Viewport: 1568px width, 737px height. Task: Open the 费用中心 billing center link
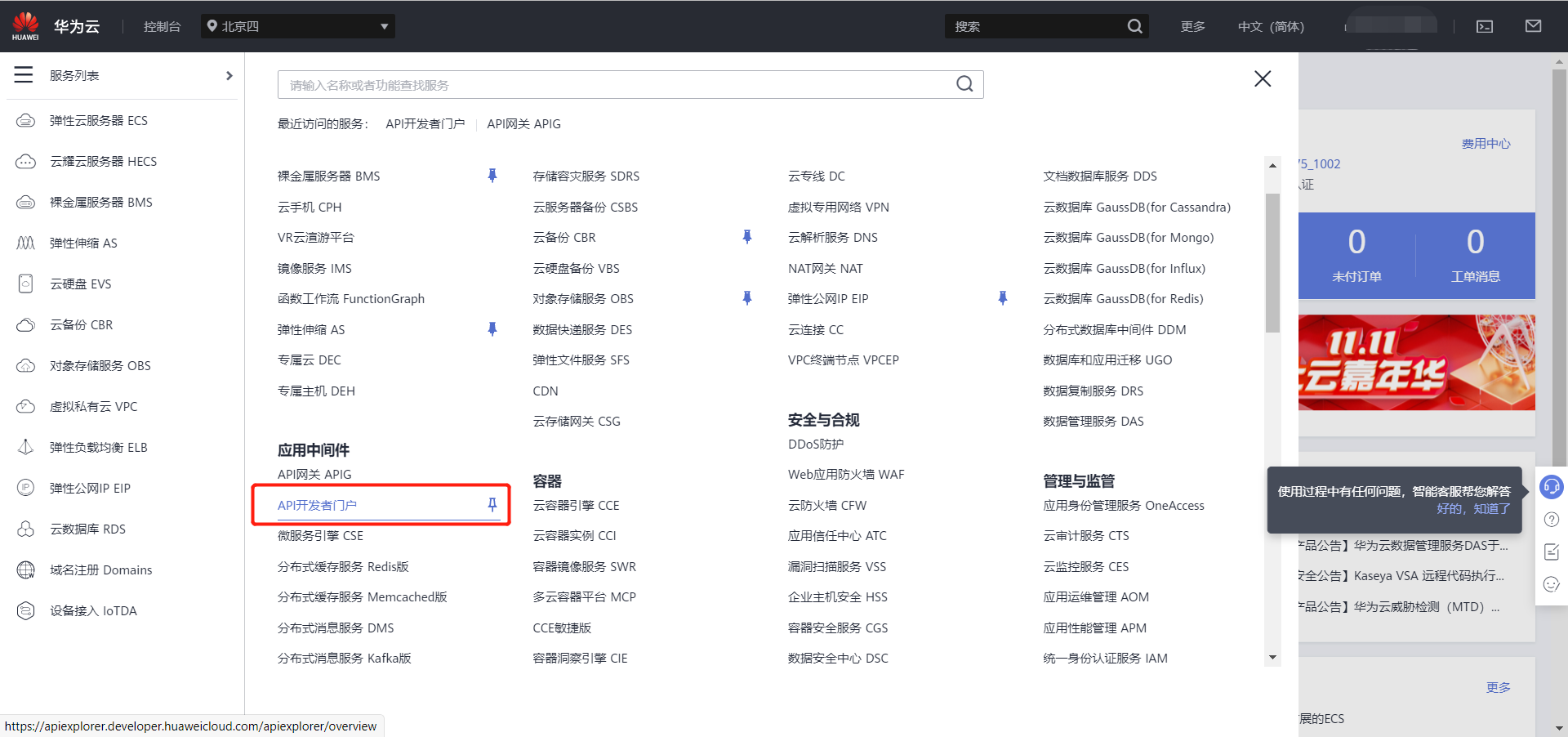pyautogui.click(x=1486, y=144)
